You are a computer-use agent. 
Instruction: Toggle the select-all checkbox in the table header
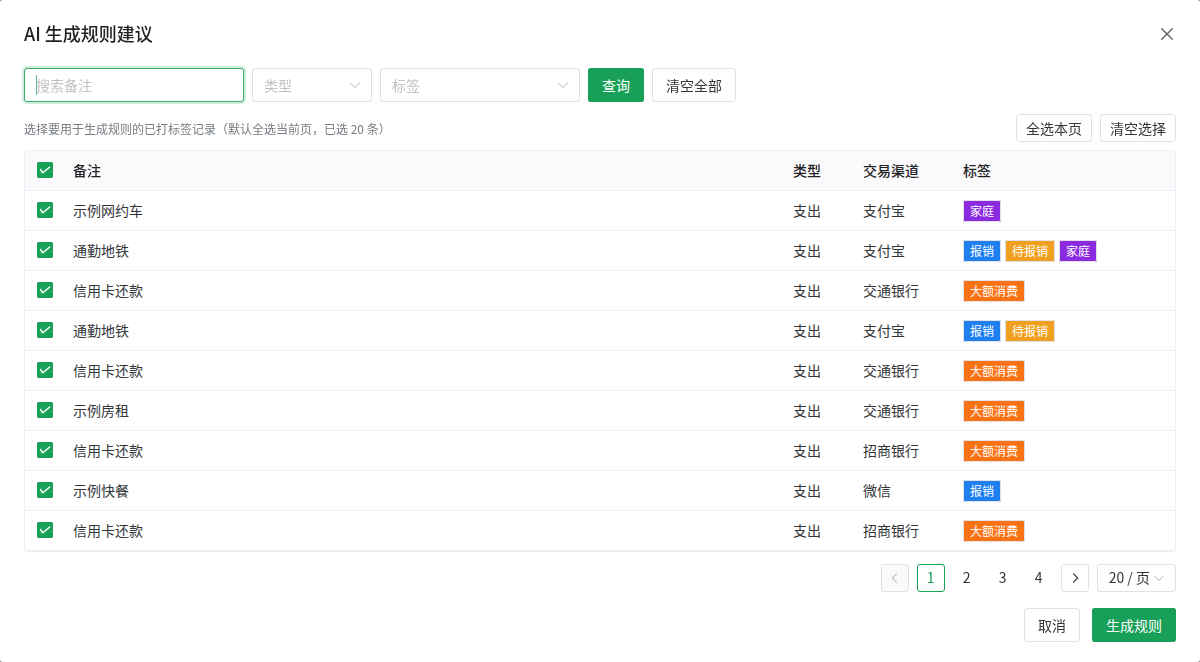coord(45,170)
